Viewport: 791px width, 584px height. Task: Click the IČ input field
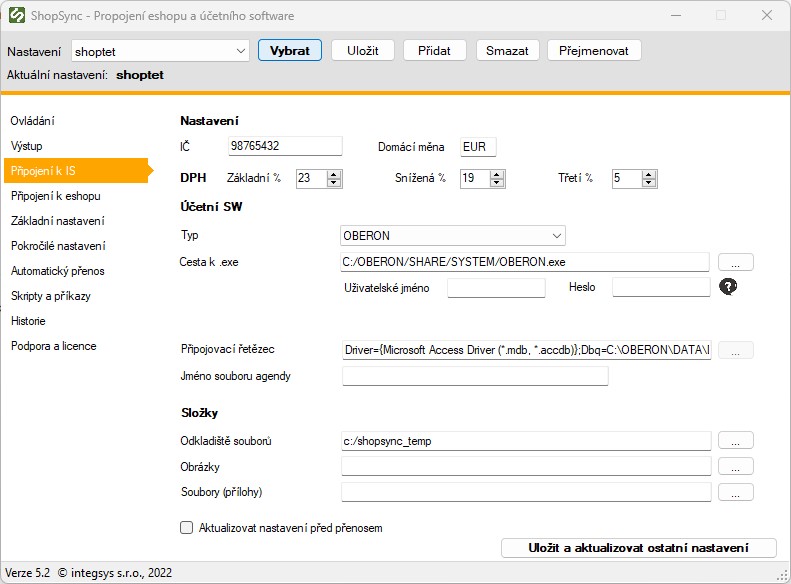[x=285, y=146]
